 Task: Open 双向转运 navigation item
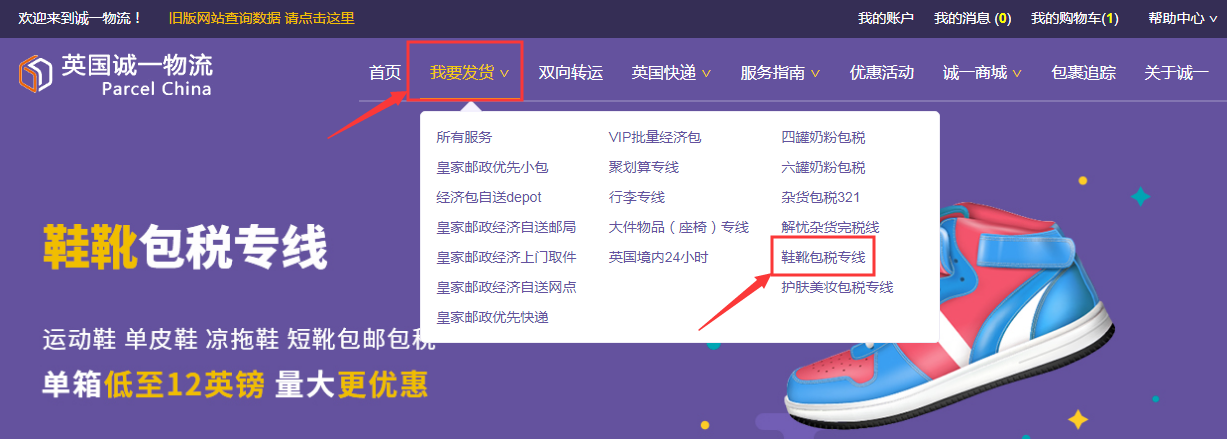click(x=571, y=72)
